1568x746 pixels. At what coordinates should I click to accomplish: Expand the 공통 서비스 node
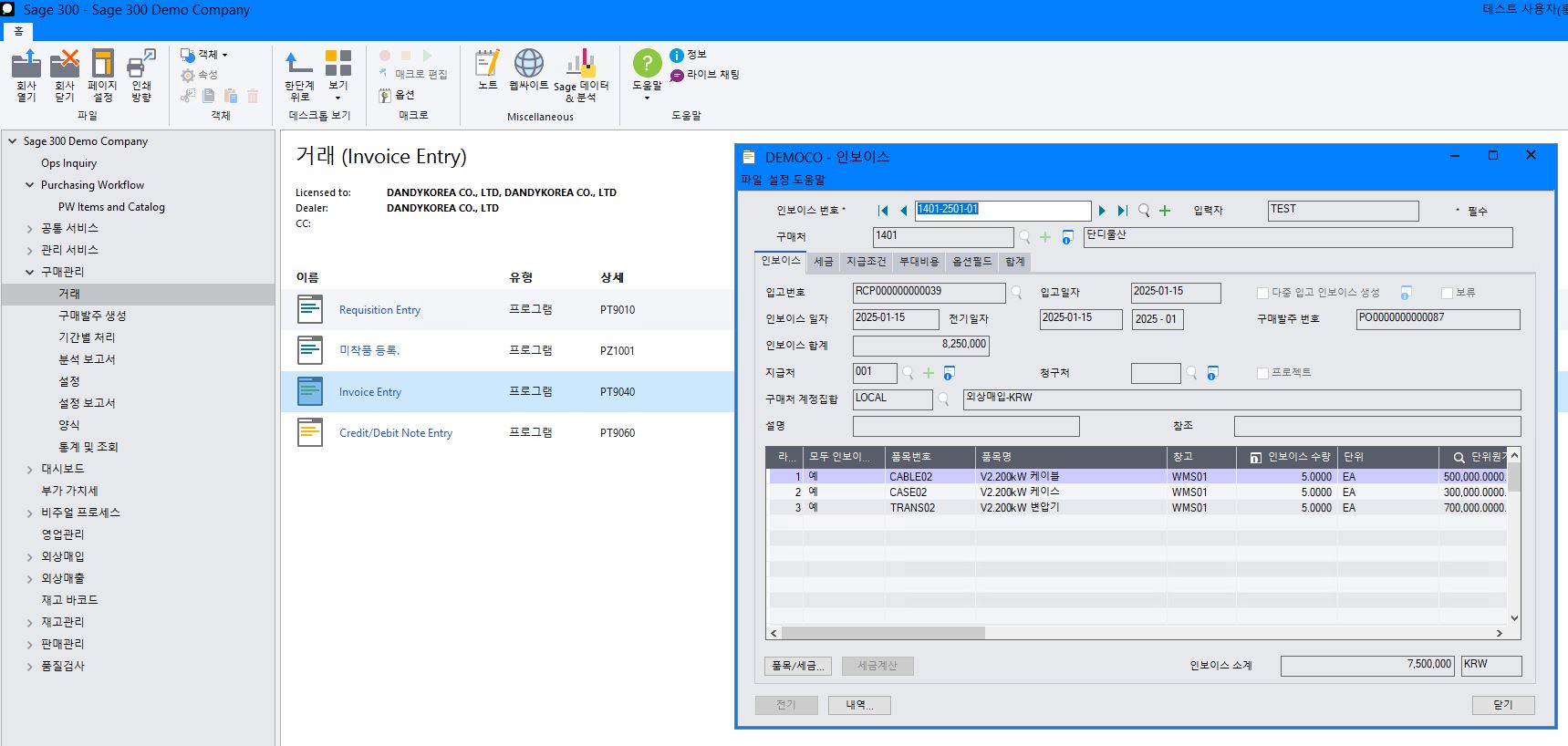[x=29, y=229]
